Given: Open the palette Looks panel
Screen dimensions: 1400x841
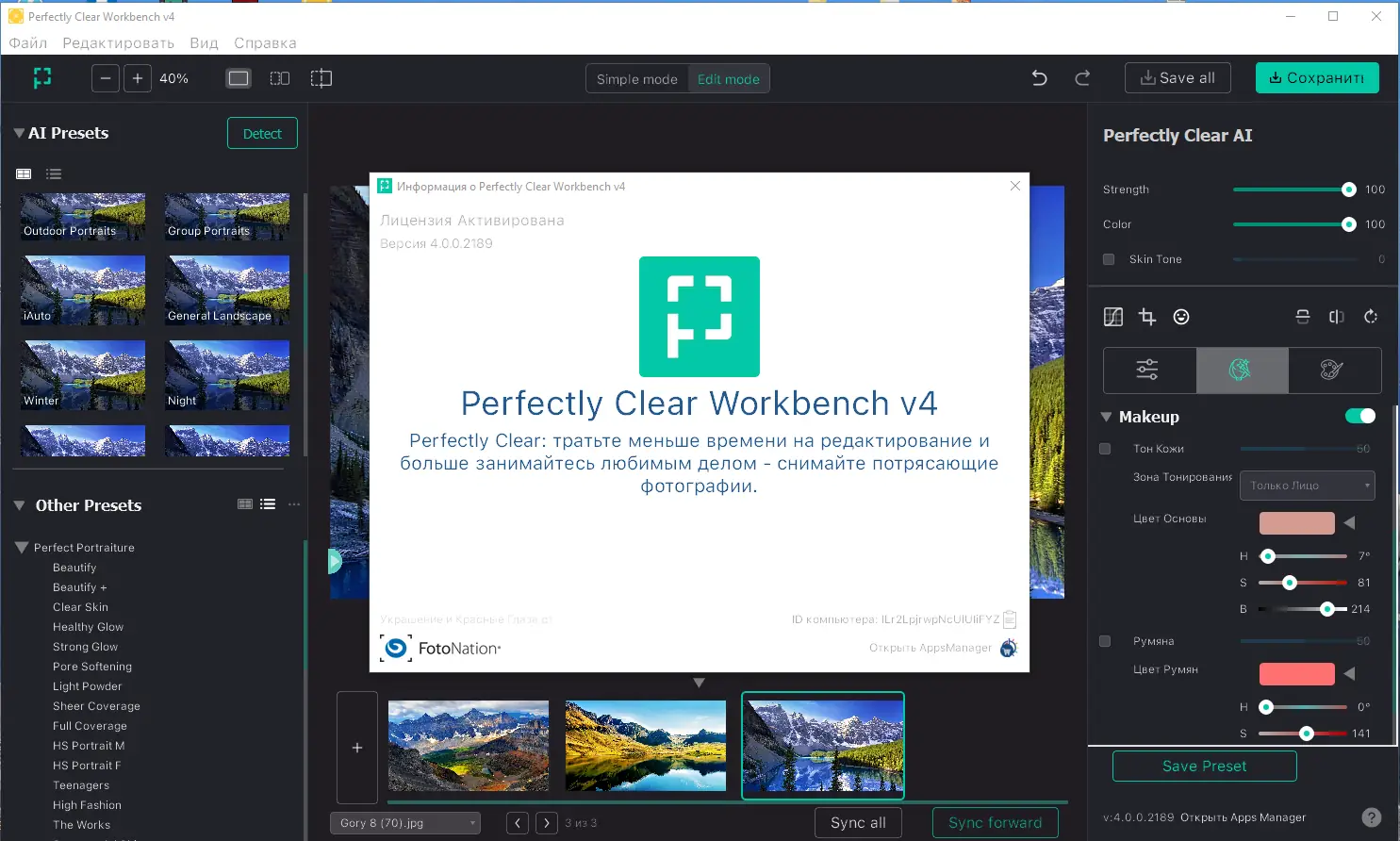Looking at the screenshot, I should point(1330,370).
